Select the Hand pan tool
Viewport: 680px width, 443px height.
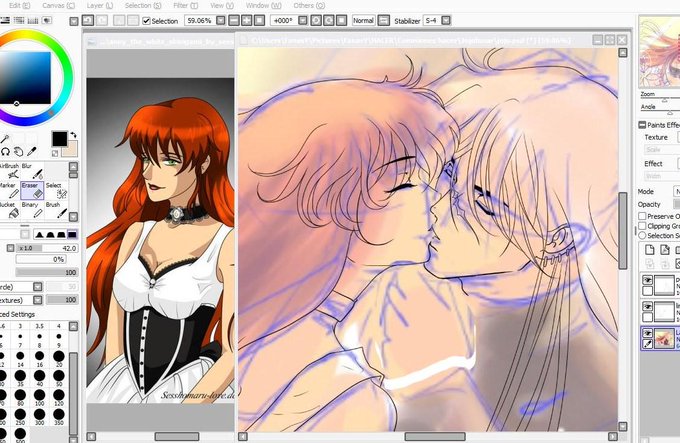pyautogui.click(x=18, y=151)
